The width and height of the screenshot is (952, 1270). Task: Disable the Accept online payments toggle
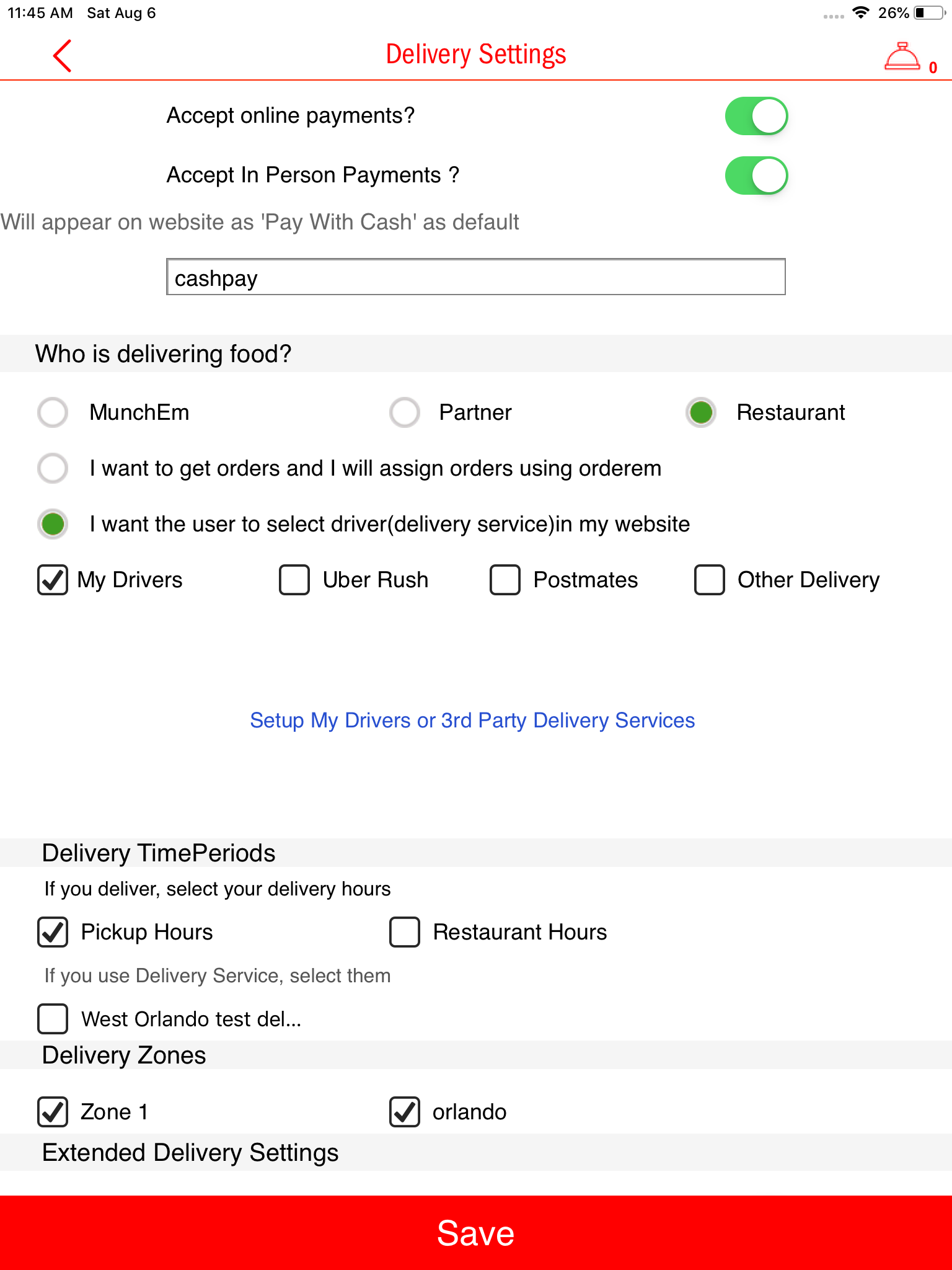pos(756,116)
